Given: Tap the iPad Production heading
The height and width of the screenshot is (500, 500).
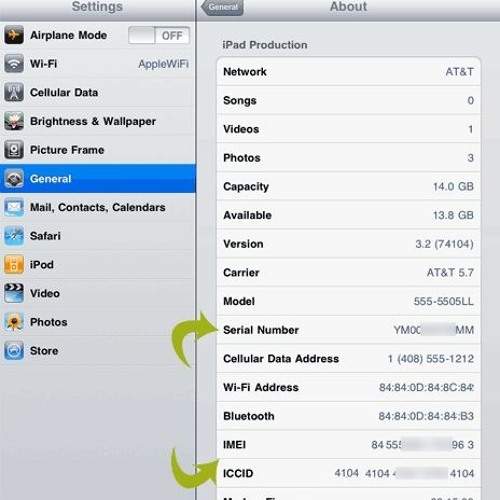Looking at the screenshot, I should tap(265, 45).
